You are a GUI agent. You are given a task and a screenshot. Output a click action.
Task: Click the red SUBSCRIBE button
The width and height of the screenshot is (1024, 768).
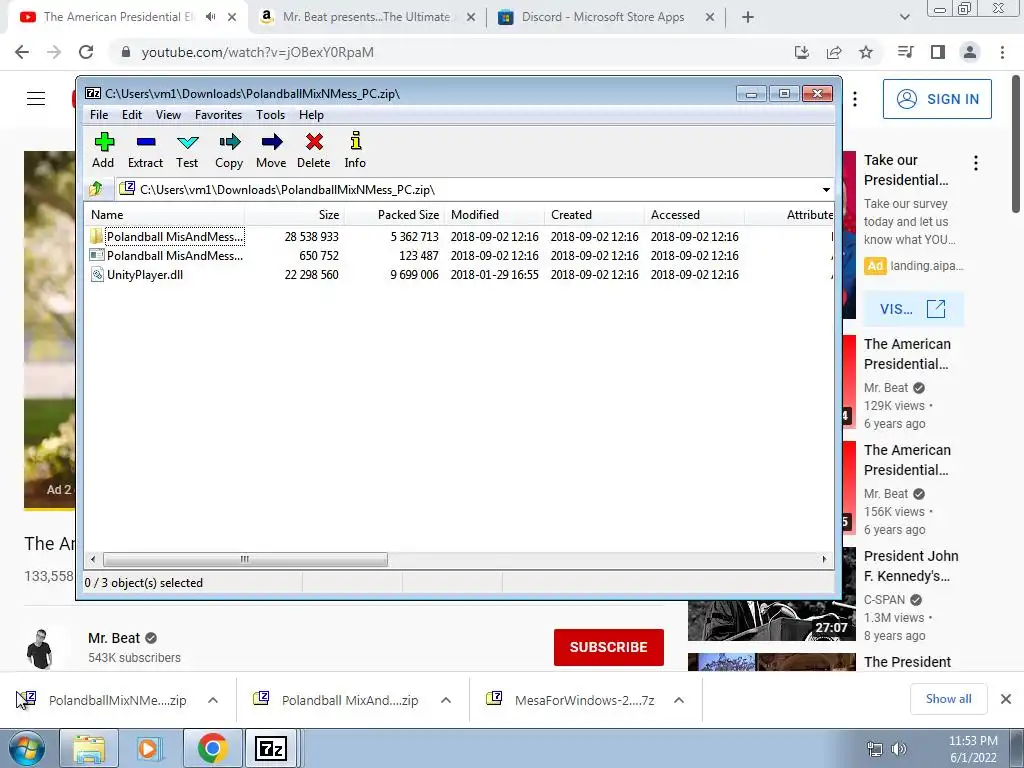pos(609,647)
